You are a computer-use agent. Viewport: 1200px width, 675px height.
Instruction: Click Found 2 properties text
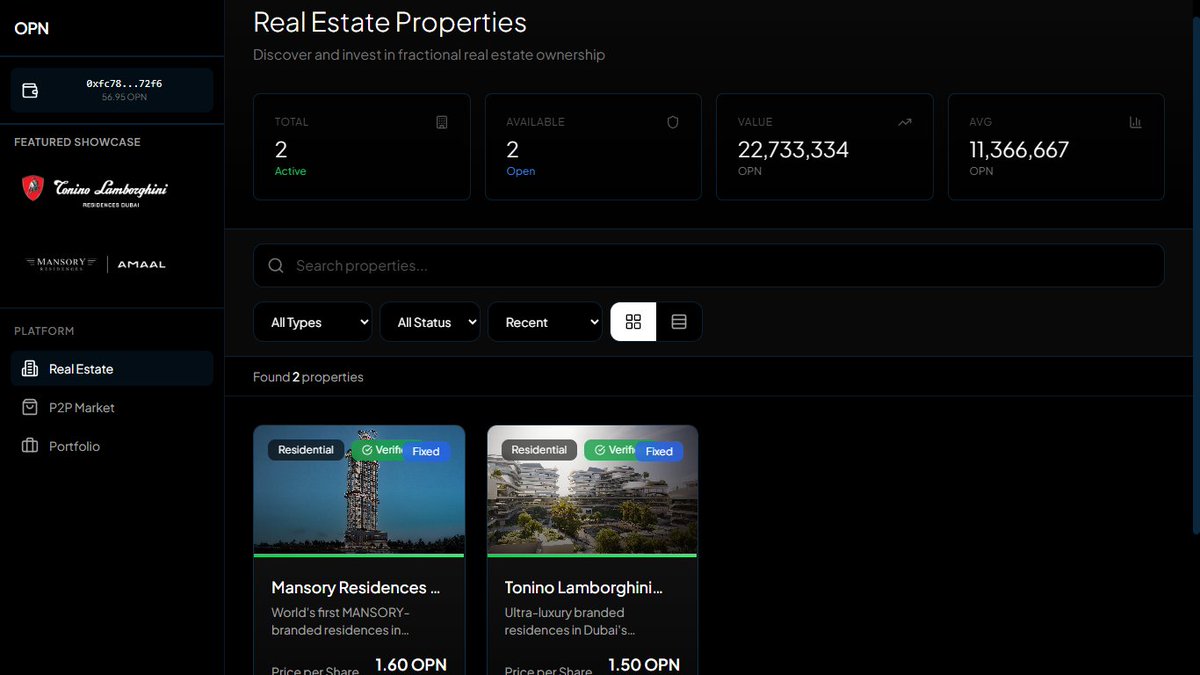(308, 377)
